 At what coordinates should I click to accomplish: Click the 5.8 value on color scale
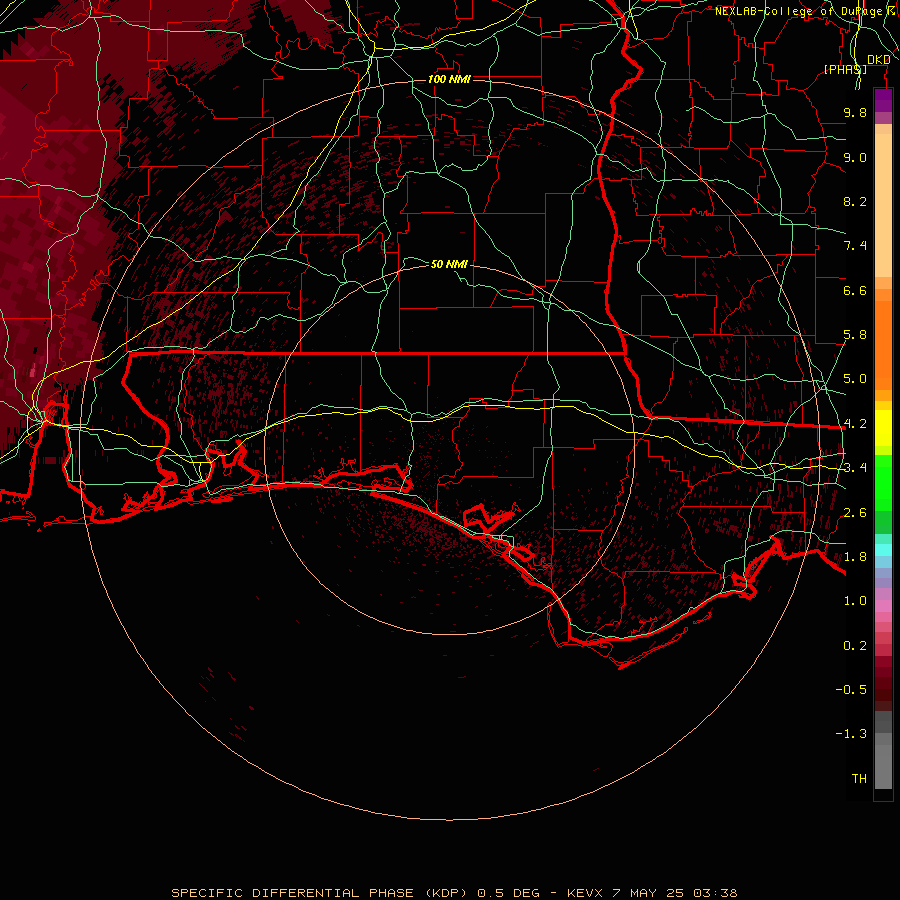(x=855, y=335)
